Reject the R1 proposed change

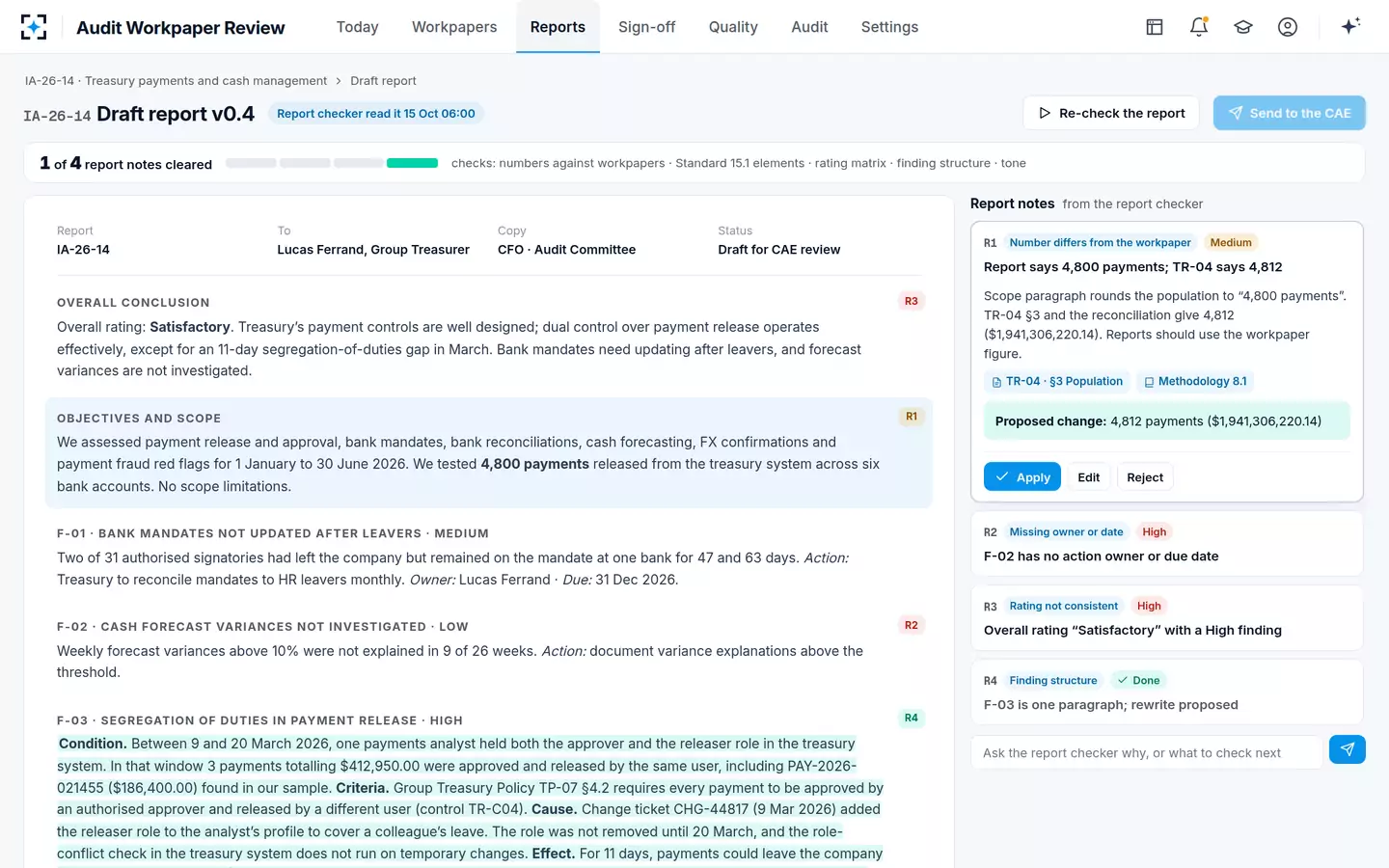(x=1145, y=476)
